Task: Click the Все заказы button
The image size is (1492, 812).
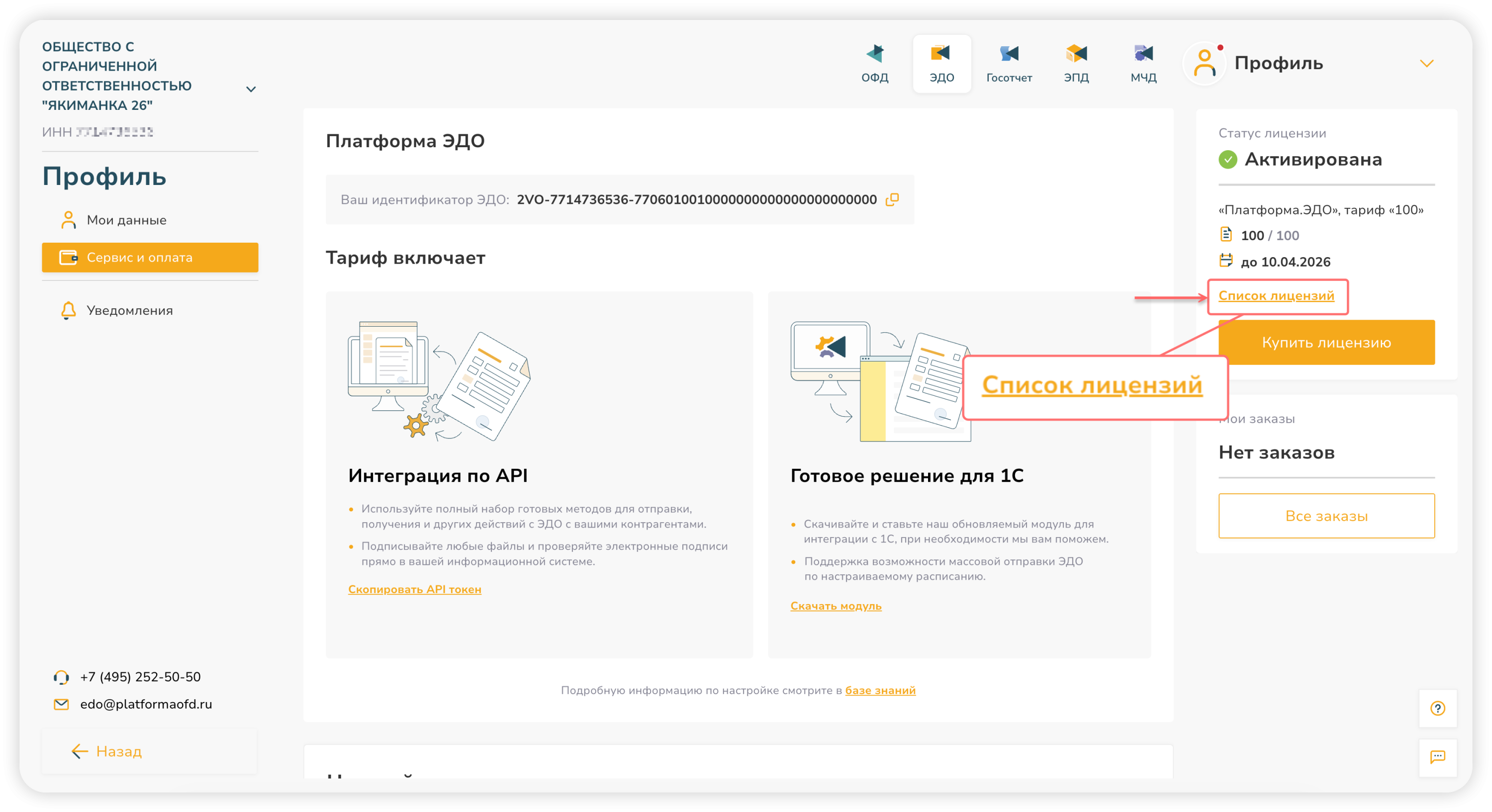Action: pyautogui.click(x=1326, y=516)
